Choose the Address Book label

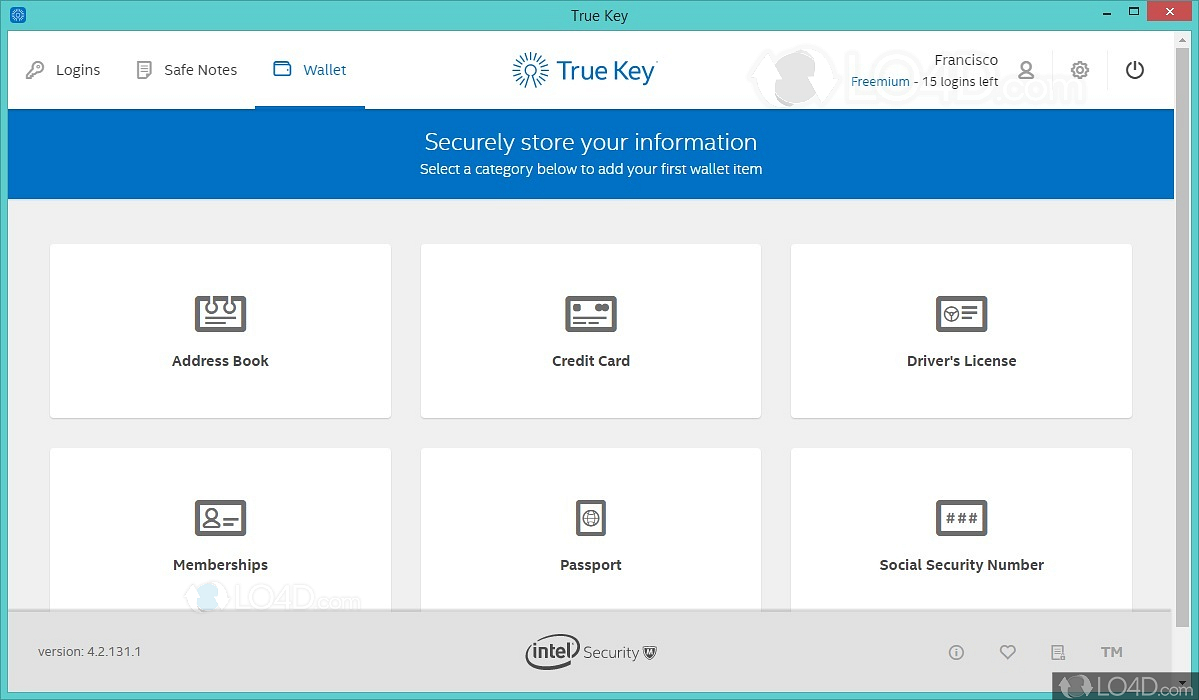220,361
